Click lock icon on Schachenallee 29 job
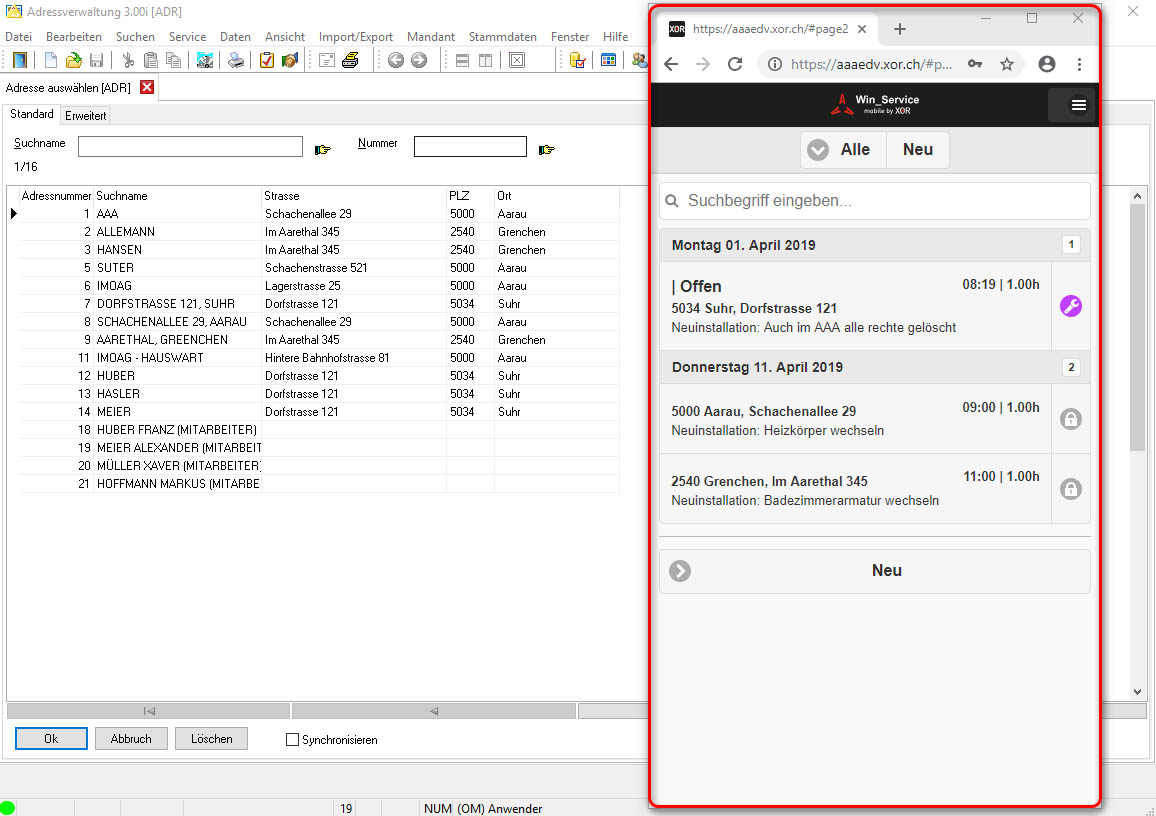Viewport: 1156px width, 816px height. click(x=1070, y=419)
